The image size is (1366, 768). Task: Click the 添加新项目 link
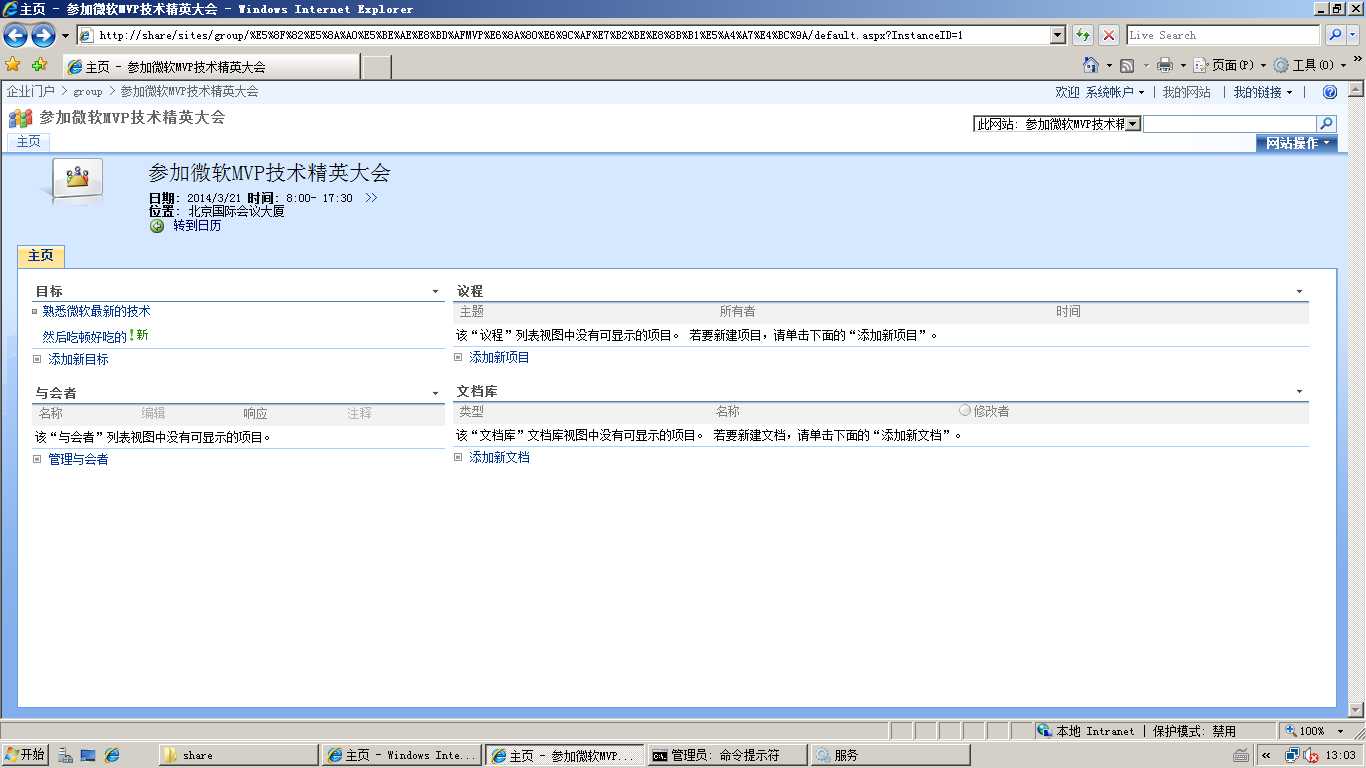click(x=499, y=358)
